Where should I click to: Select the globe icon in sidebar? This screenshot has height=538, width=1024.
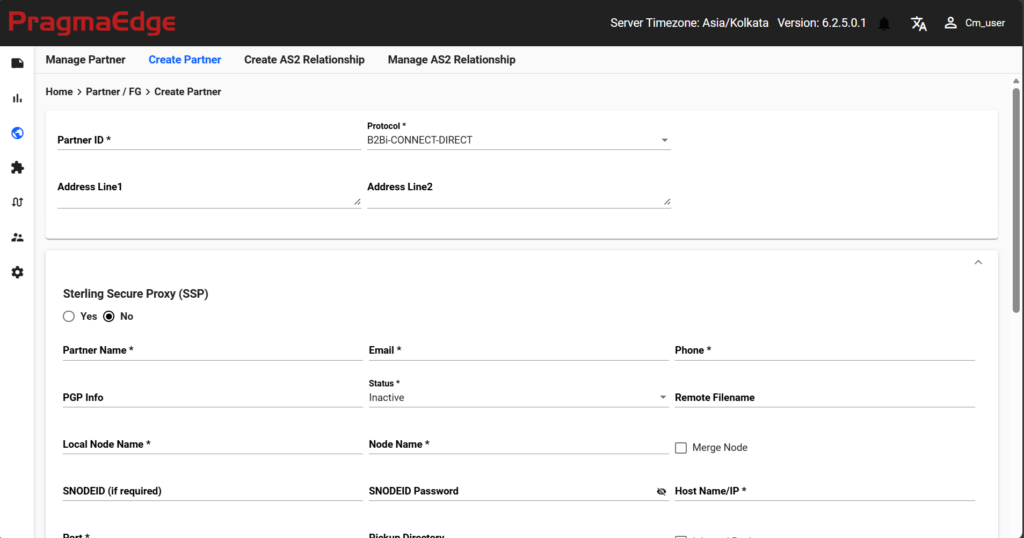(18, 133)
